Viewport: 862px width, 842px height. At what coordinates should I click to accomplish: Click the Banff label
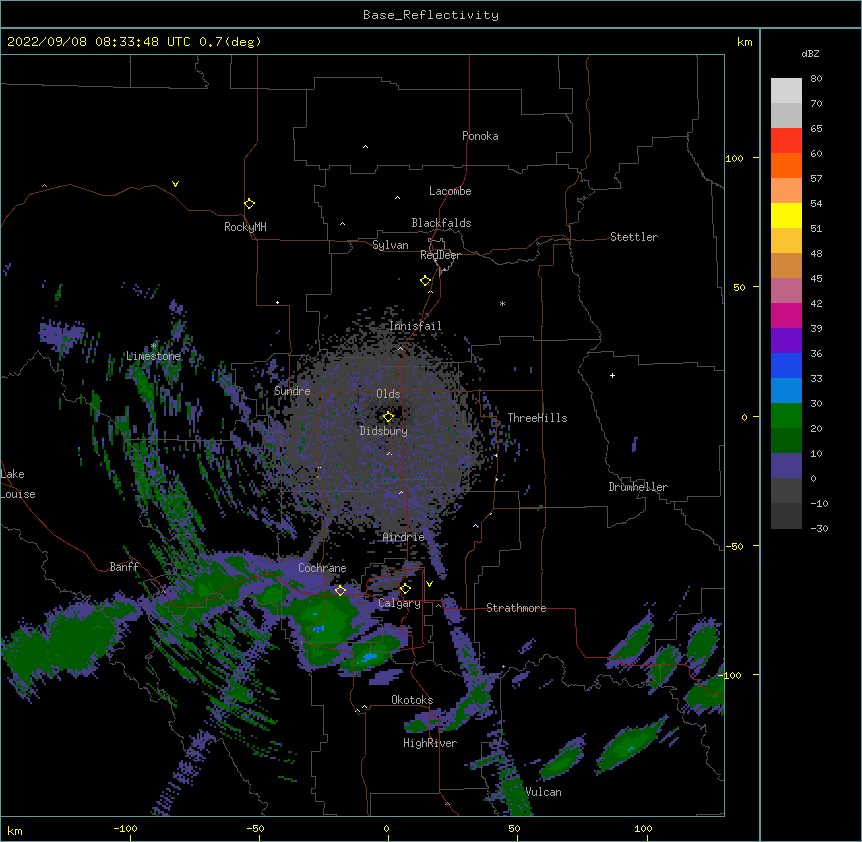(124, 567)
